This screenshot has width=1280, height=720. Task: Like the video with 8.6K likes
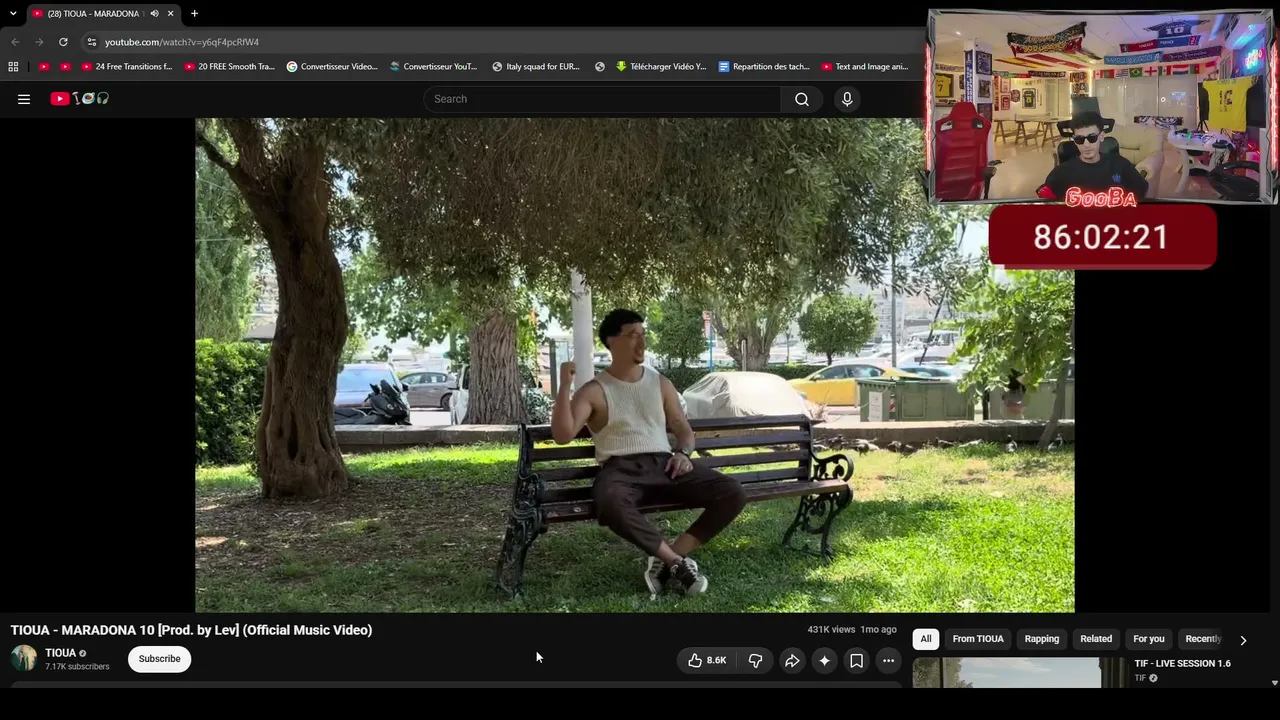[707, 660]
